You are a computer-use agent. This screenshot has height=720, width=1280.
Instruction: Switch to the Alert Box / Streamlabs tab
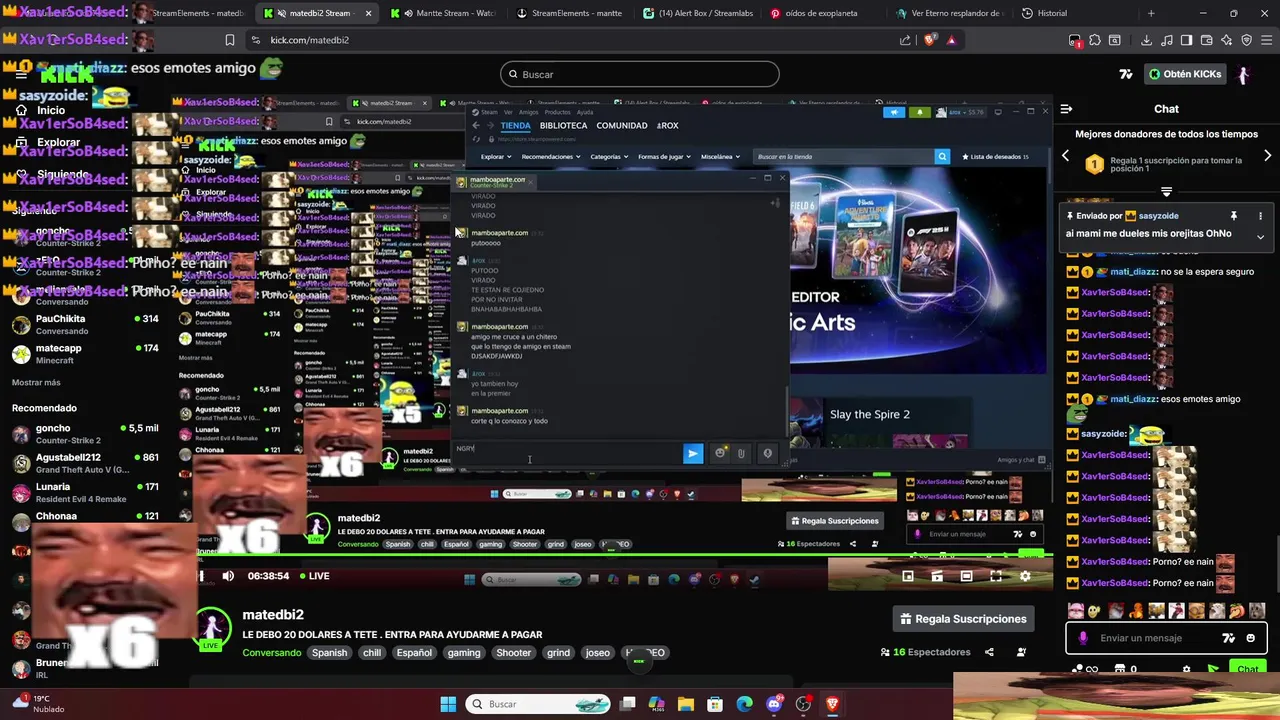coord(698,13)
